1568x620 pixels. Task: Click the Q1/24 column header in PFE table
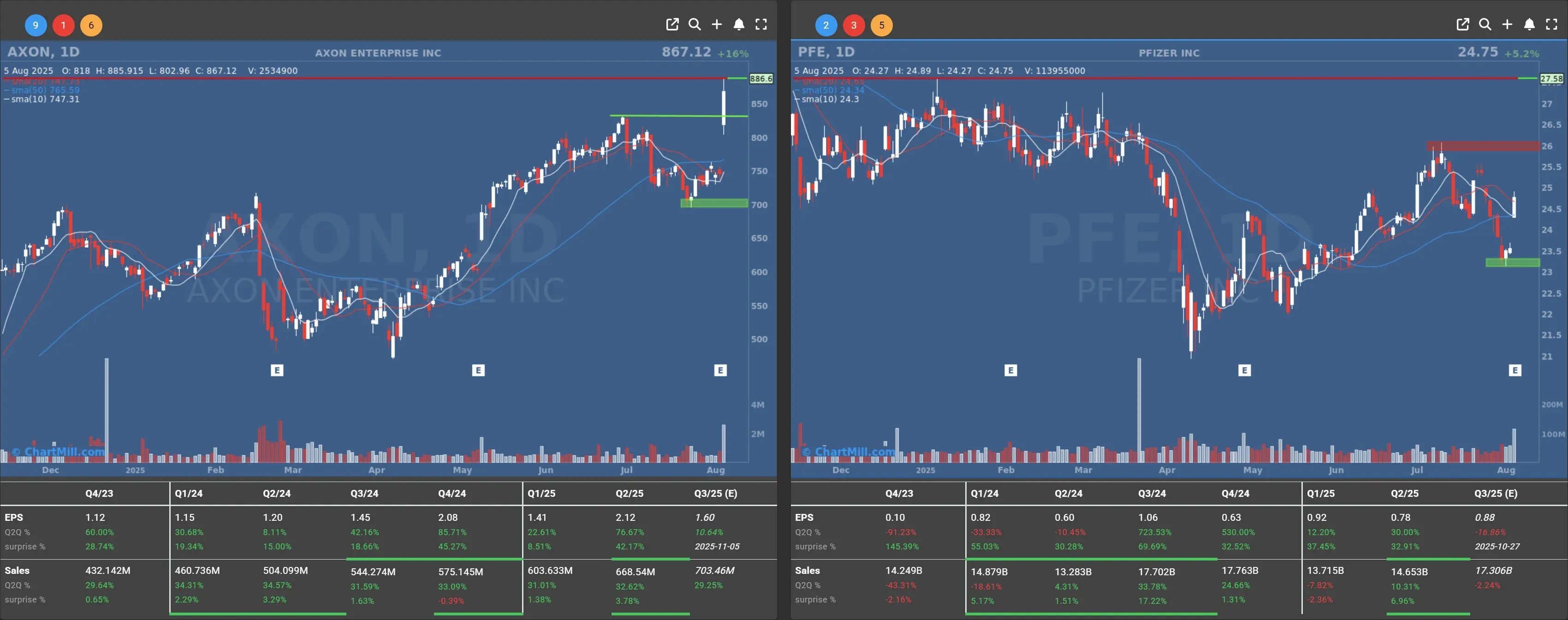coord(984,493)
